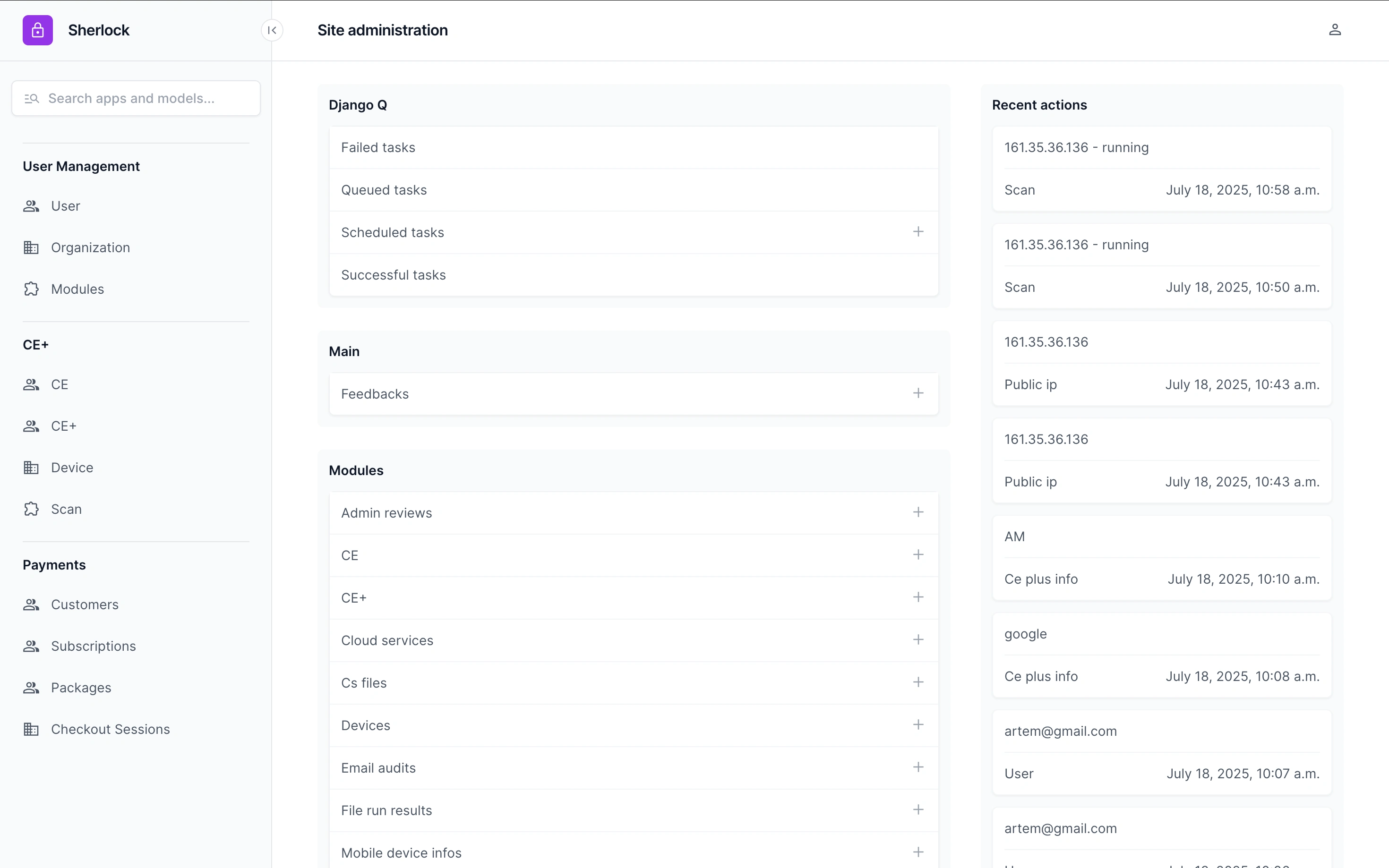
Task: Click the add plus icon for Feedbacks
Action: [917, 393]
